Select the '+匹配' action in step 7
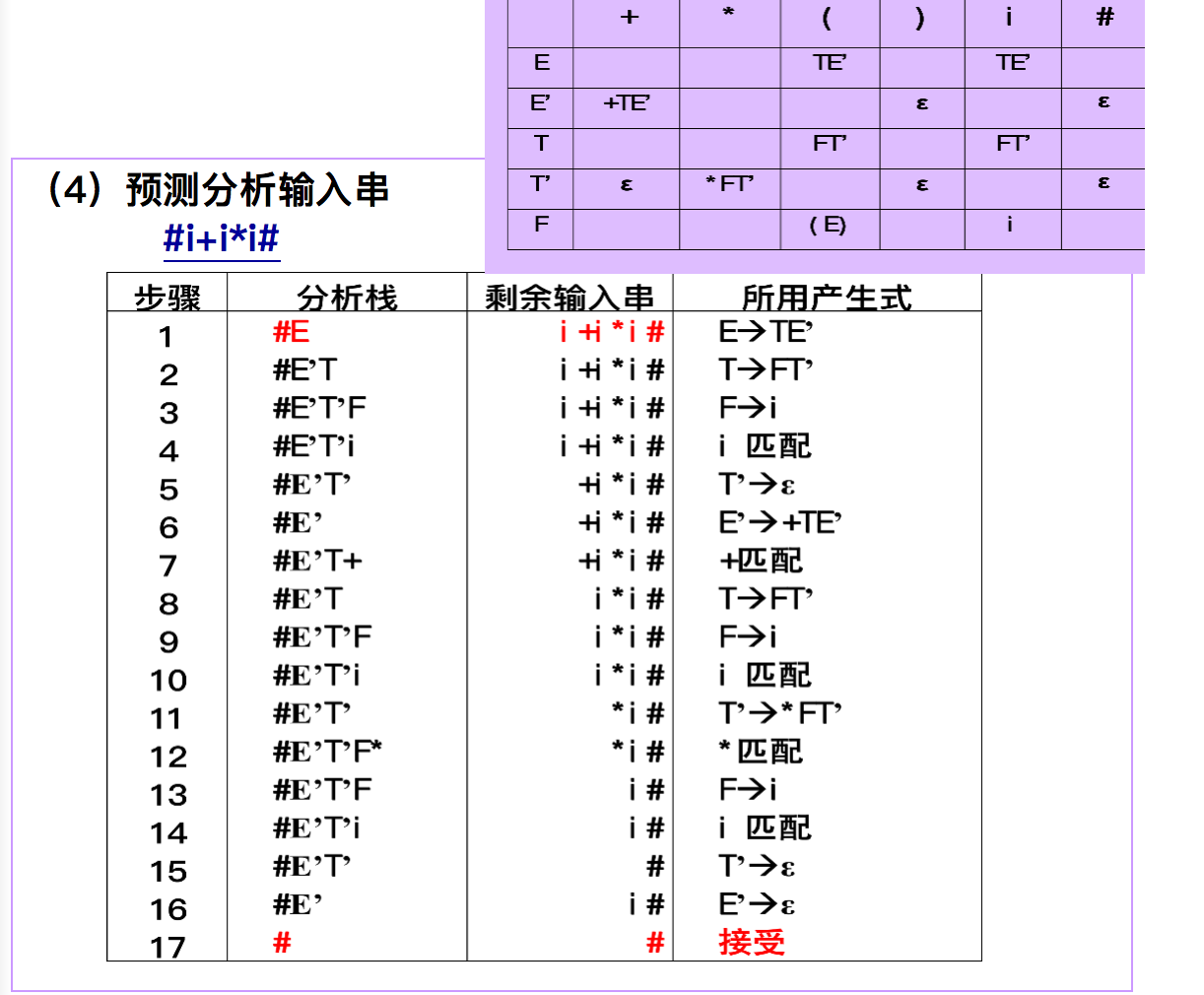1204x995 pixels. point(761,561)
